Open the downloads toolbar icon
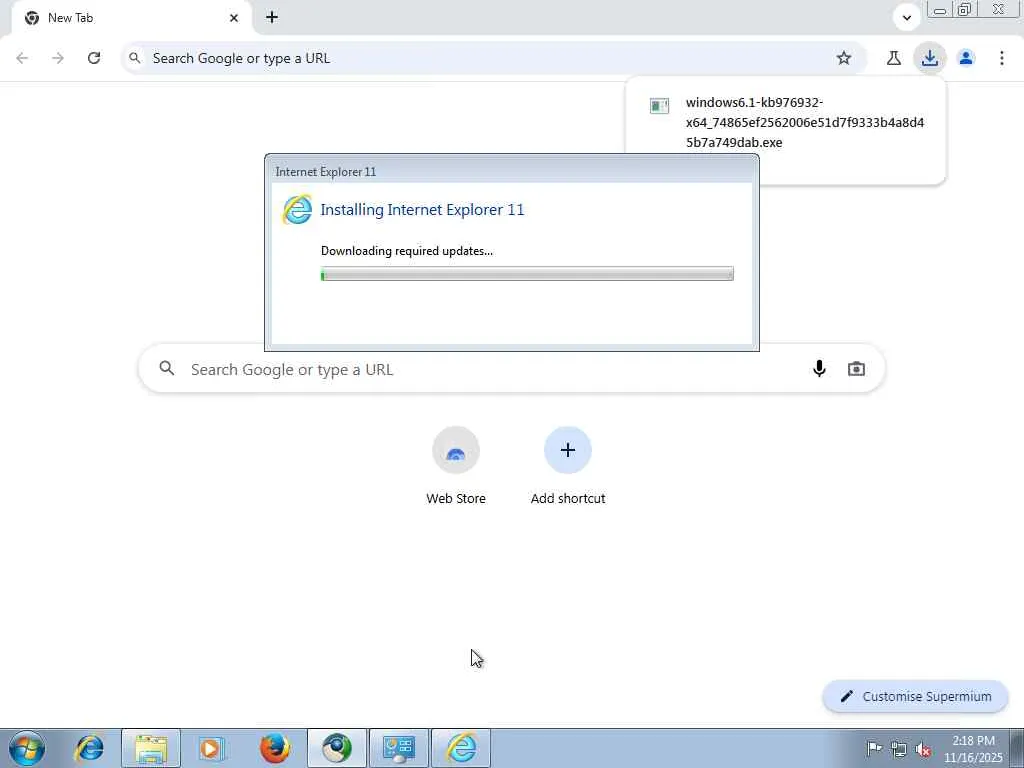 [x=929, y=58]
